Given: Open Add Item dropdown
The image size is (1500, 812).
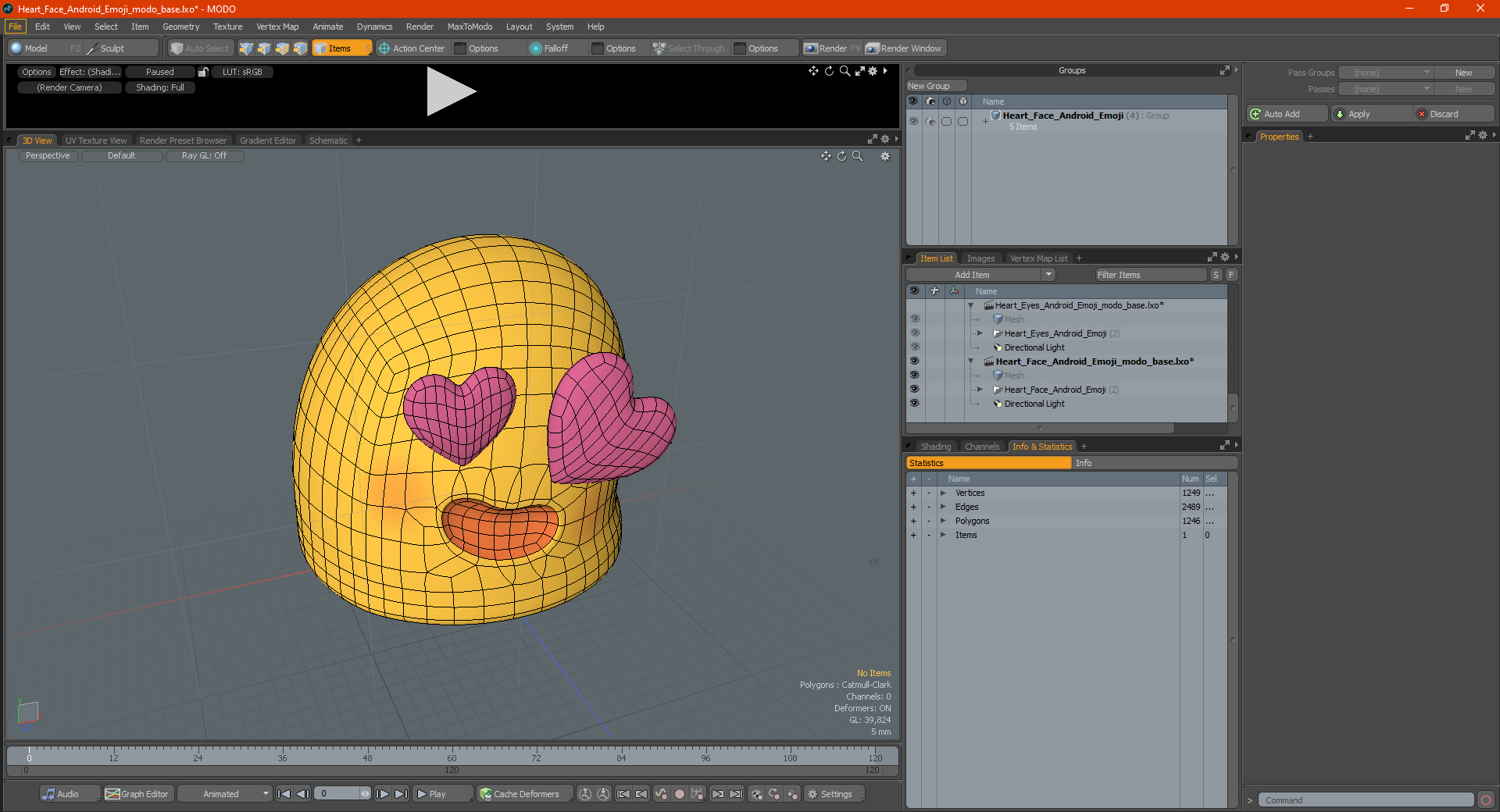Looking at the screenshot, I should (x=980, y=275).
